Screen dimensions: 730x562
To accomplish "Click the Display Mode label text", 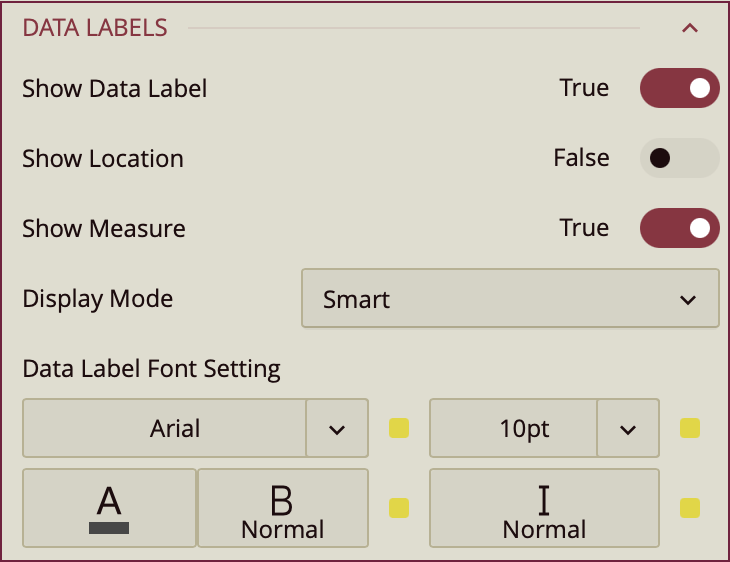I will pos(98,298).
